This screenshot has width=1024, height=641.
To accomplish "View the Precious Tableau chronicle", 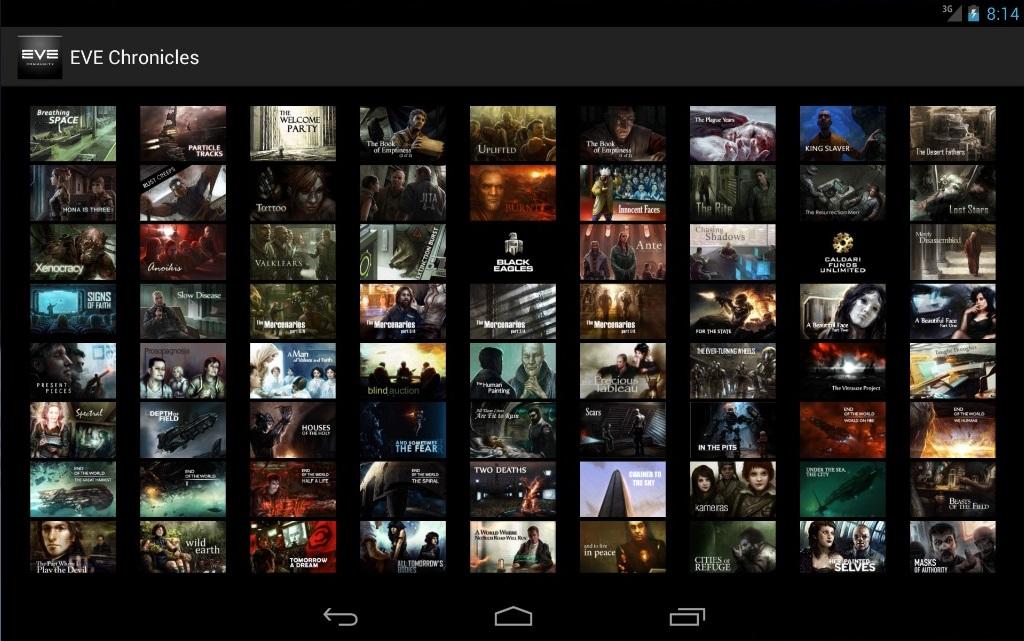I will [x=623, y=371].
